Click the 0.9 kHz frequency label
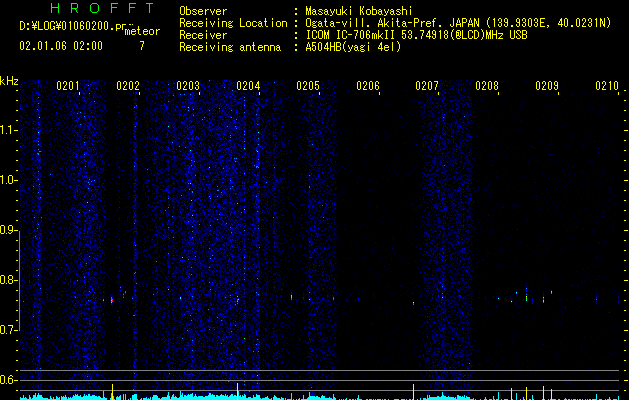The image size is (629, 400). click(x=8, y=230)
